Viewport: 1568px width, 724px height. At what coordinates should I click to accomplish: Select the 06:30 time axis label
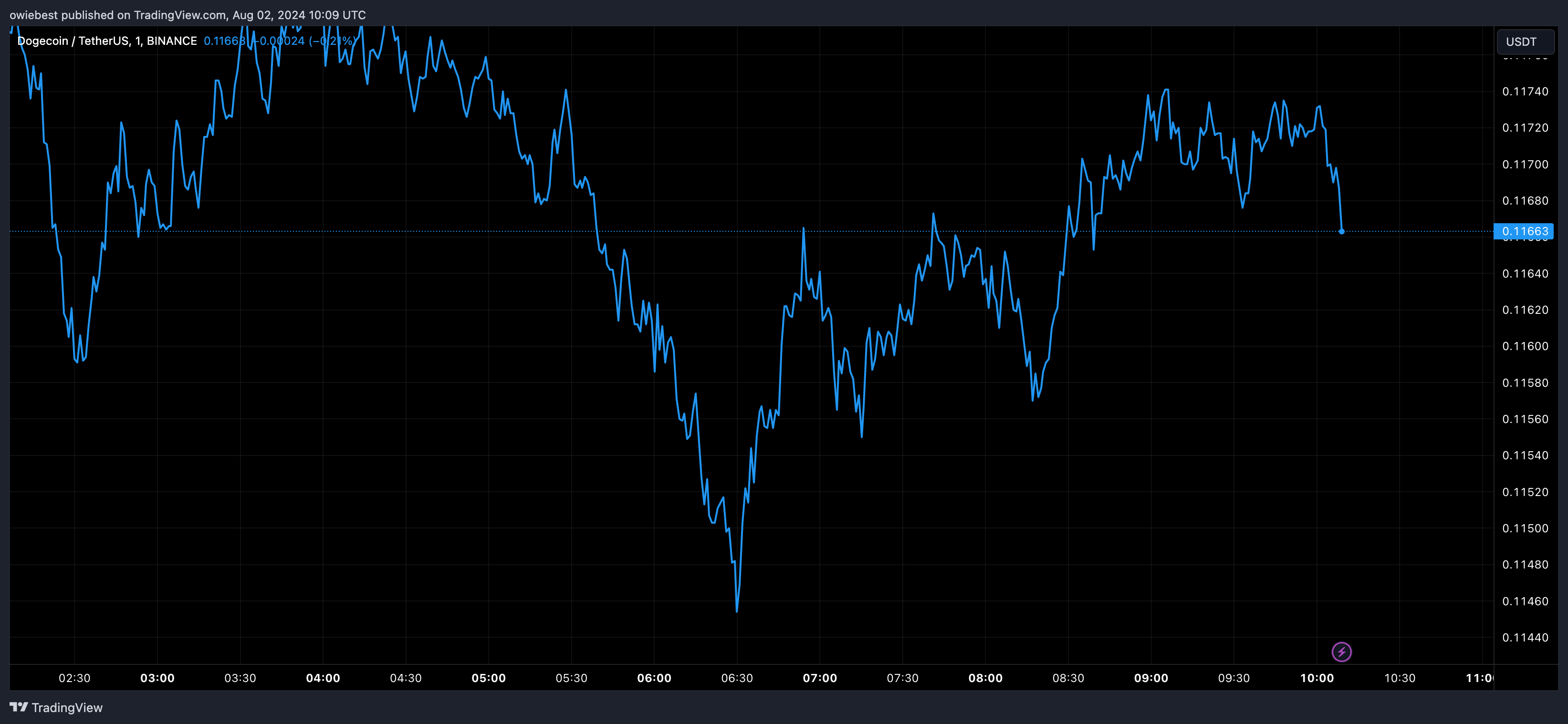(x=737, y=678)
